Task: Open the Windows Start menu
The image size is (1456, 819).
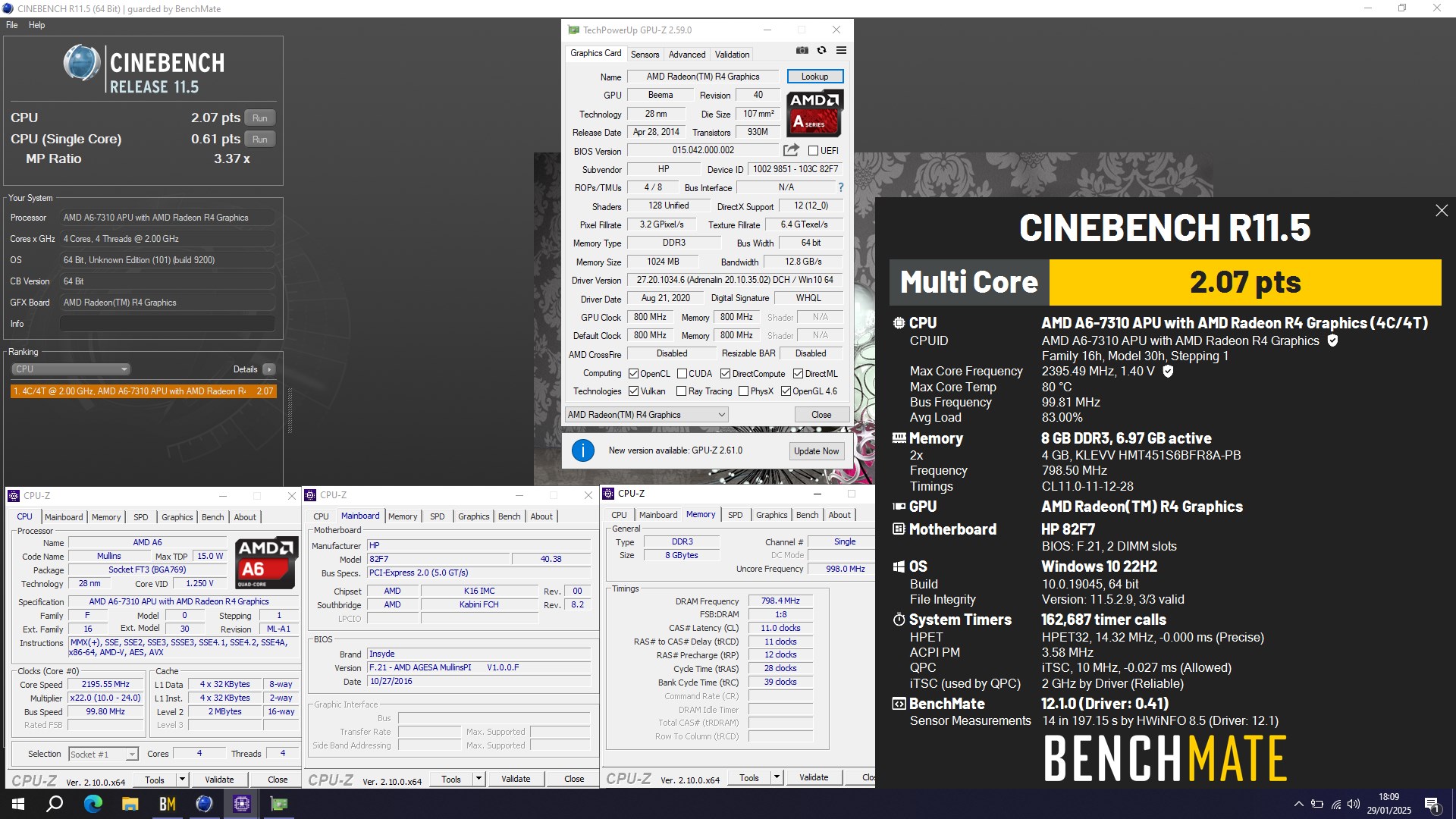Action: pyautogui.click(x=18, y=804)
